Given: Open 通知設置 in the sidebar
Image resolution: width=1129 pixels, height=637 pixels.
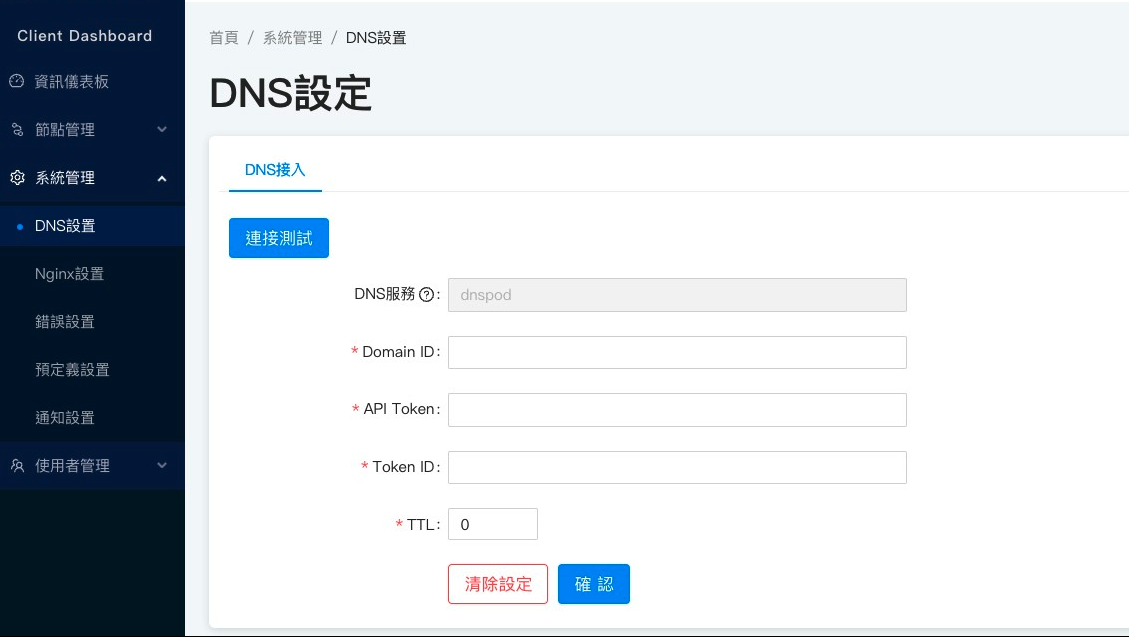Looking at the screenshot, I should point(65,418).
